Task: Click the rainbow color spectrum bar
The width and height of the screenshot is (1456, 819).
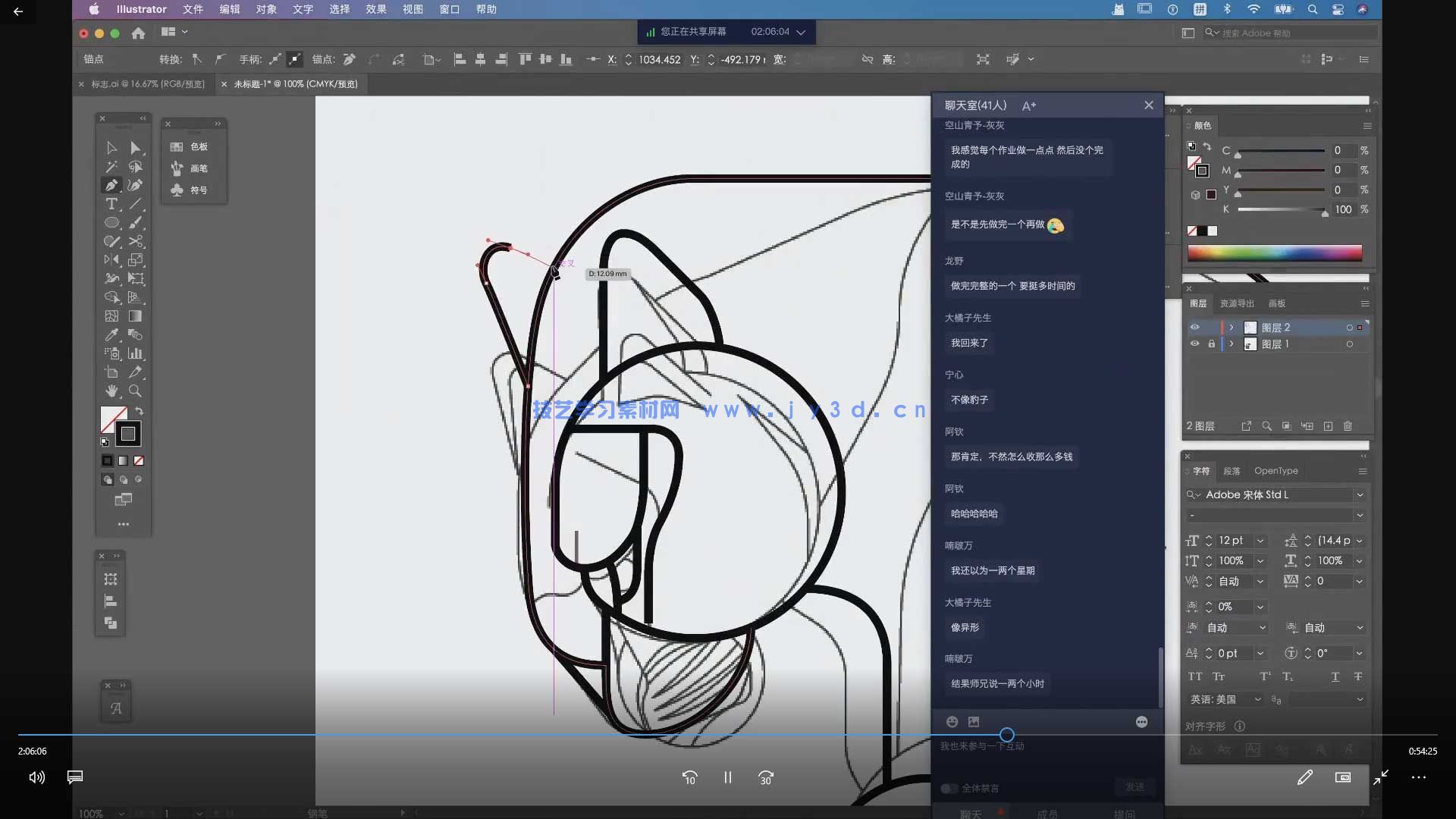Action: click(x=1274, y=253)
